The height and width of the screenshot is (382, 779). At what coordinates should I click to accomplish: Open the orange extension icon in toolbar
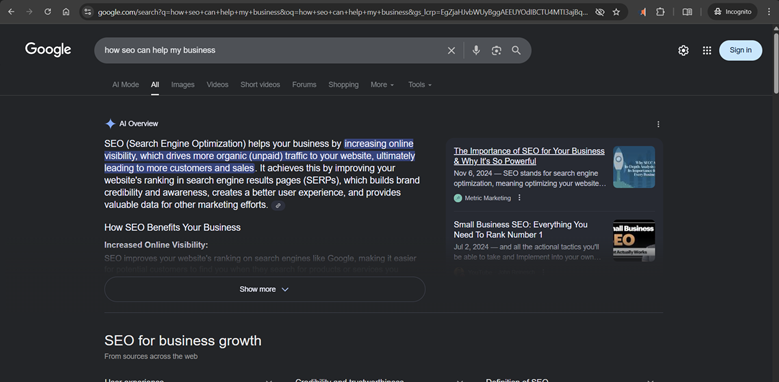[x=643, y=12]
